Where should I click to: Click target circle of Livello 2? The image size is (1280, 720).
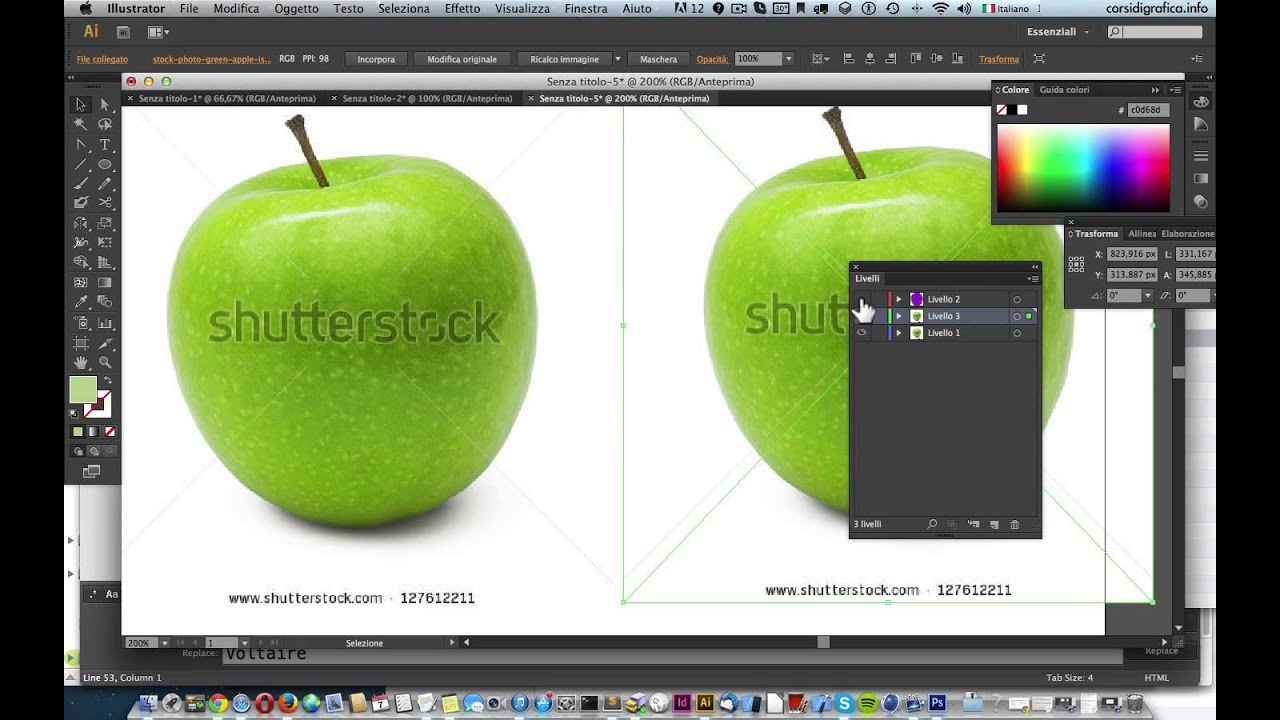[x=1017, y=299]
